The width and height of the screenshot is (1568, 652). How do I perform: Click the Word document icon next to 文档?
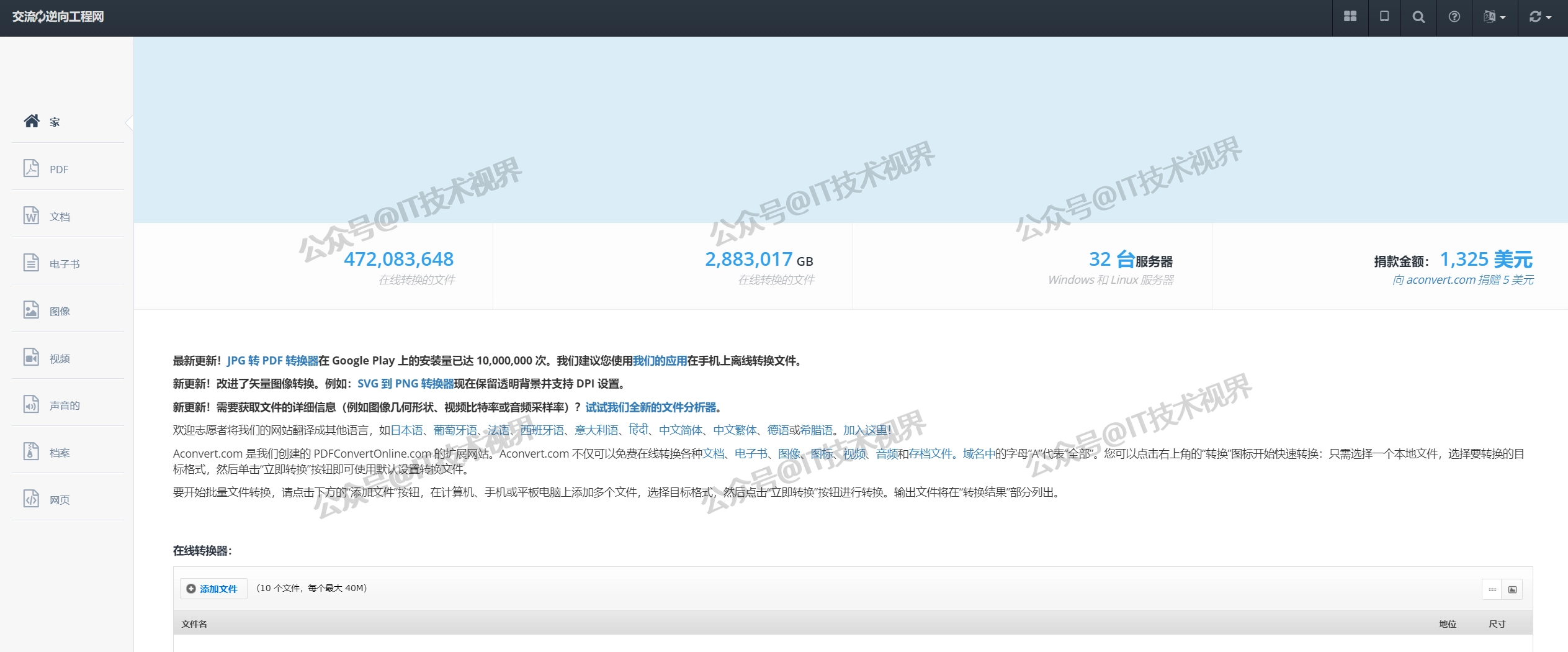tap(31, 215)
